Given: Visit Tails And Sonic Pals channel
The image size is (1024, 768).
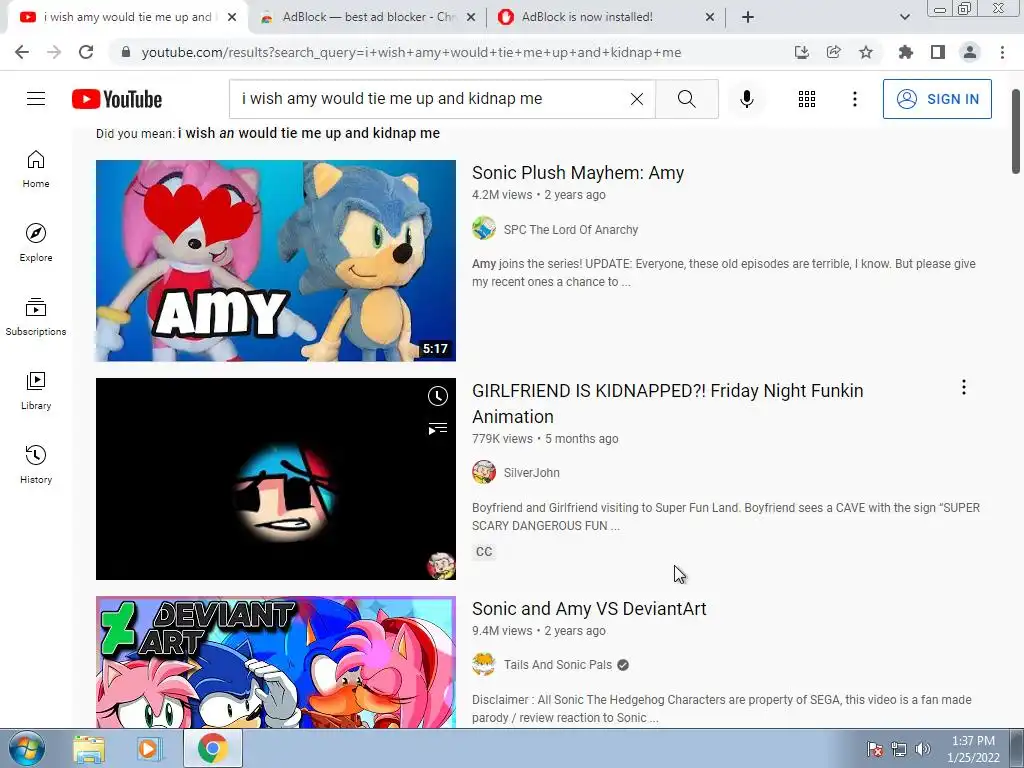Looking at the screenshot, I should pos(558,665).
